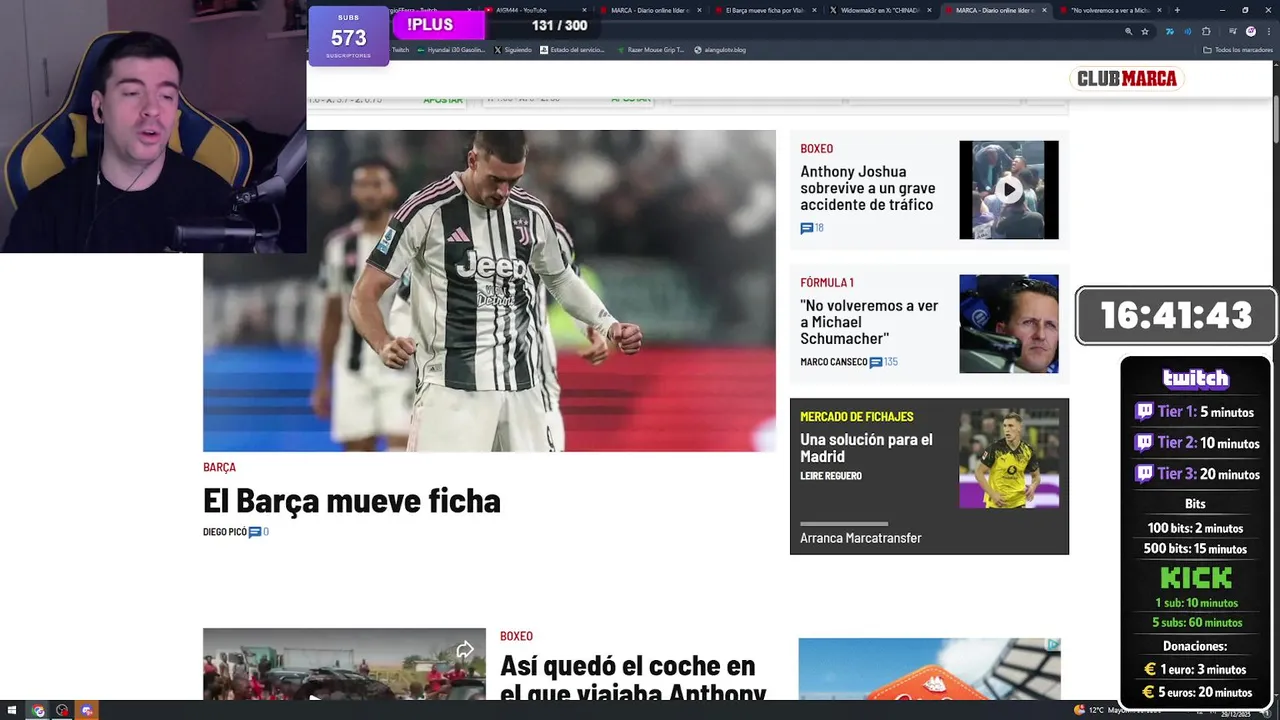Click the 573 suscriptores counter overlay
The height and width of the screenshot is (720, 1280).
pos(348,36)
